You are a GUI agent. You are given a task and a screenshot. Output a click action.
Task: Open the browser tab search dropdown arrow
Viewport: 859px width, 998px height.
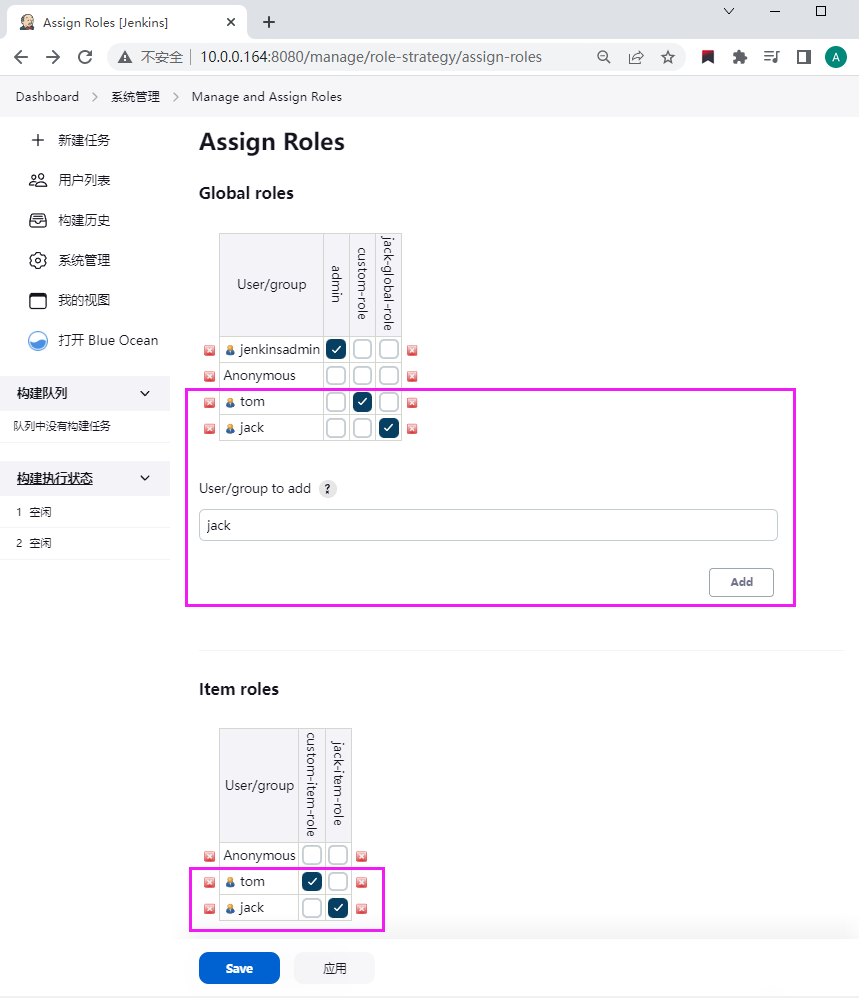(729, 11)
